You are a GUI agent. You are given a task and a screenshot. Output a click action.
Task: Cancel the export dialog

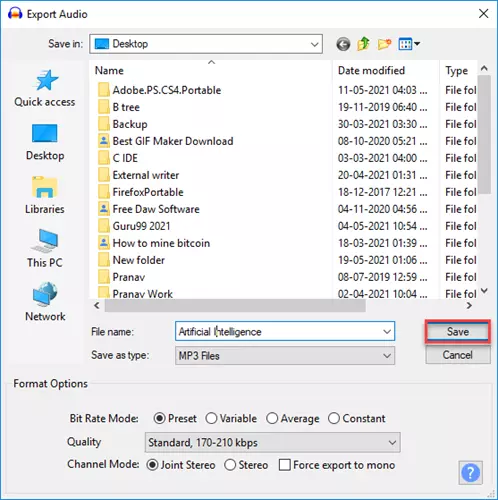click(x=458, y=355)
